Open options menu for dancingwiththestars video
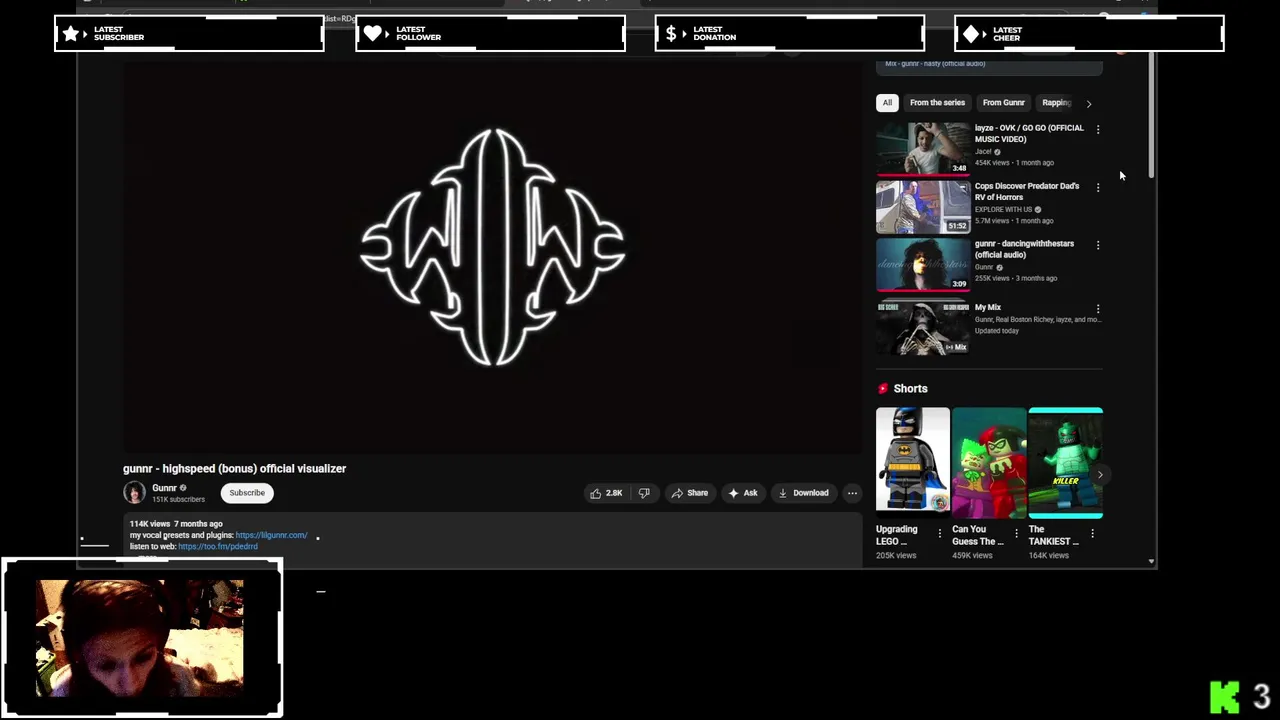This screenshot has height=720, width=1280. pos(1098,245)
